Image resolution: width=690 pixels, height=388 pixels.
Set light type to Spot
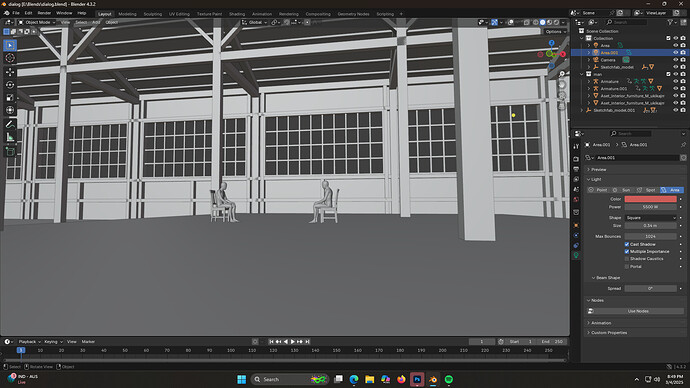pos(646,190)
